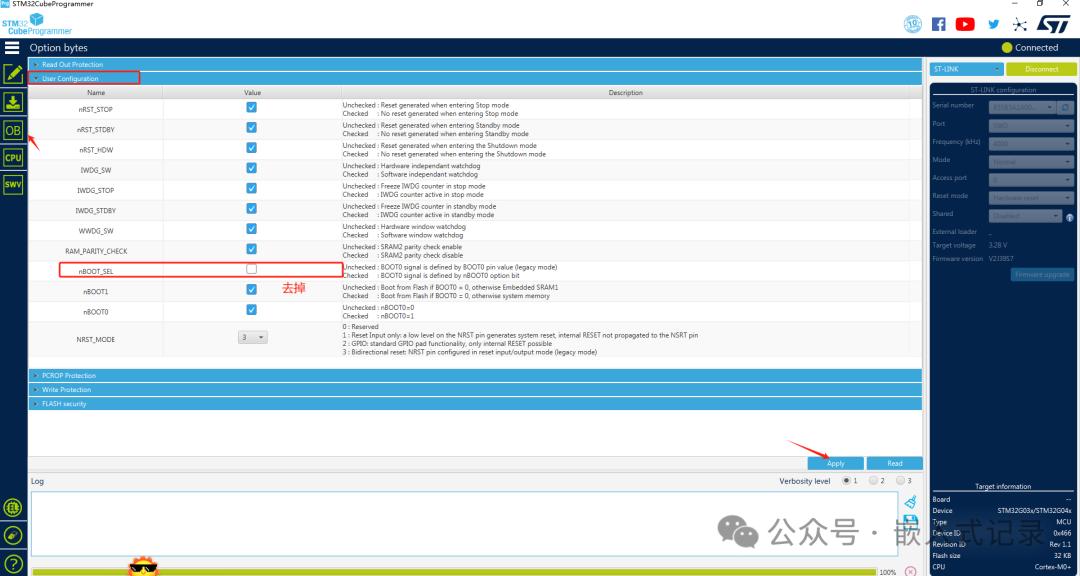Click the Disconnect button
The height and width of the screenshot is (576, 1080).
(x=1041, y=69)
